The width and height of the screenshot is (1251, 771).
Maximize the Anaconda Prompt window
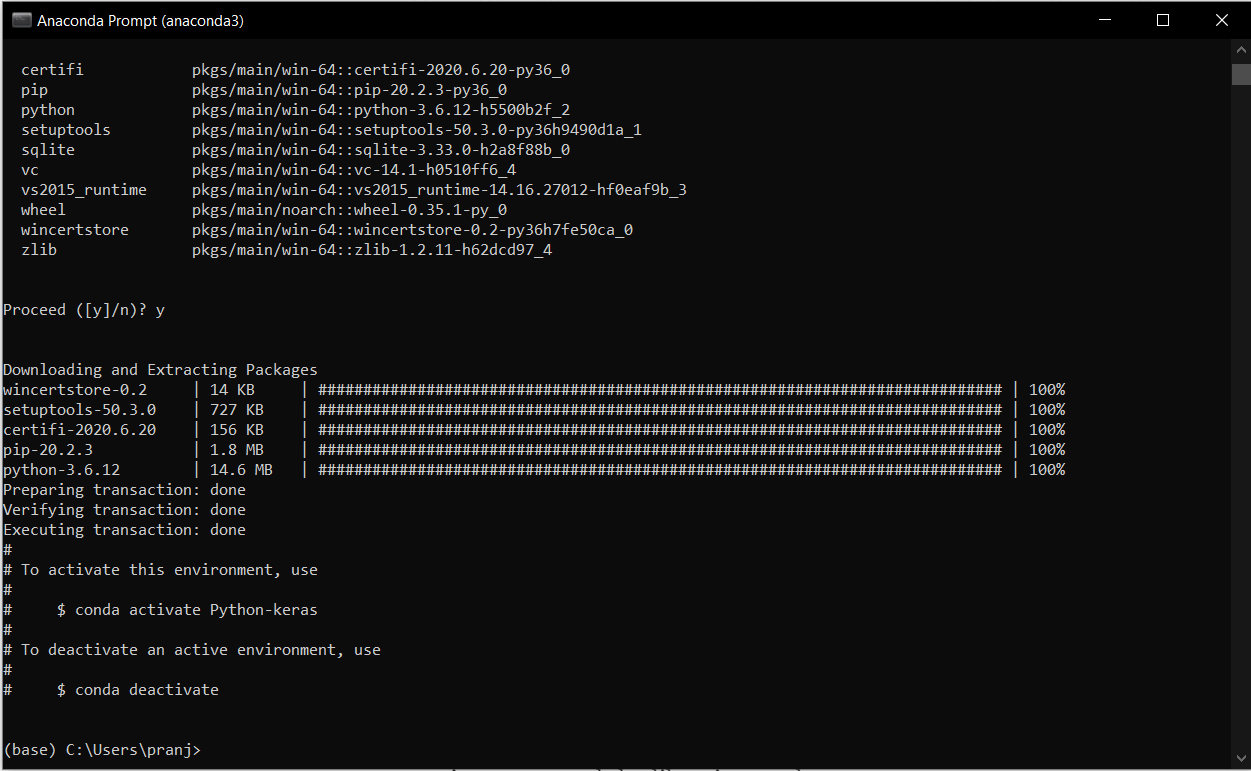tap(1163, 20)
